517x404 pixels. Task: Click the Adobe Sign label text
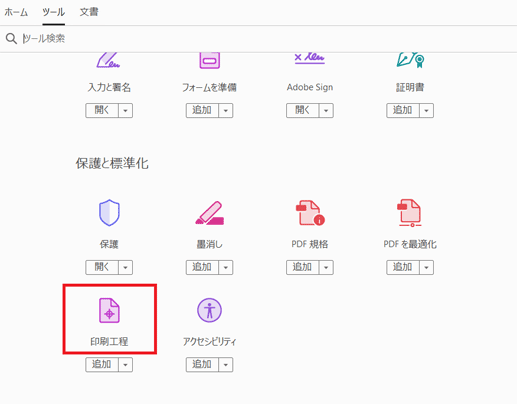point(310,87)
